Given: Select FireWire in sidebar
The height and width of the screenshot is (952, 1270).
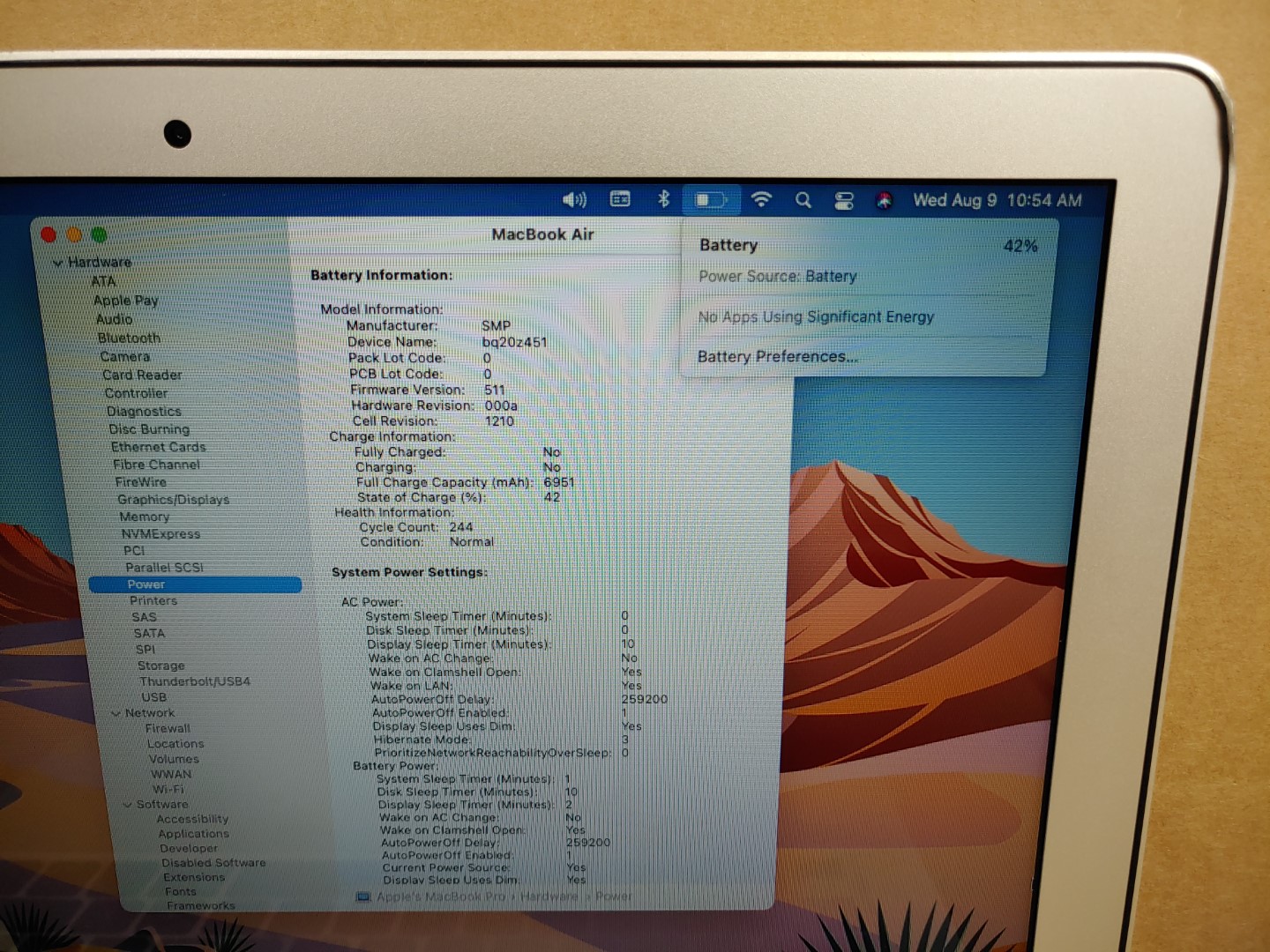Looking at the screenshot, I should 140,482.
